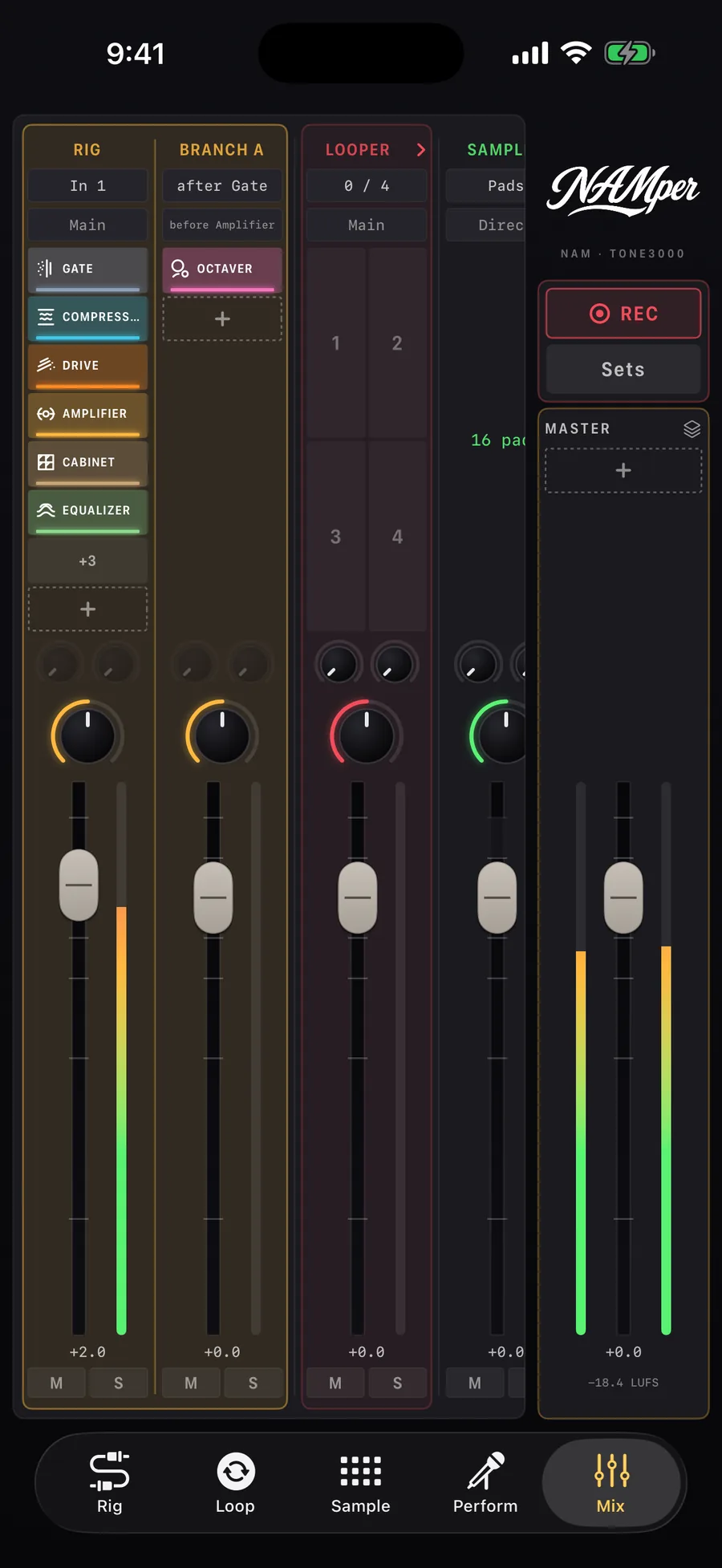This screenshot has width=722, height=1568.
Task: Switch to the Sample tab
Action: tap(360, 1483)
